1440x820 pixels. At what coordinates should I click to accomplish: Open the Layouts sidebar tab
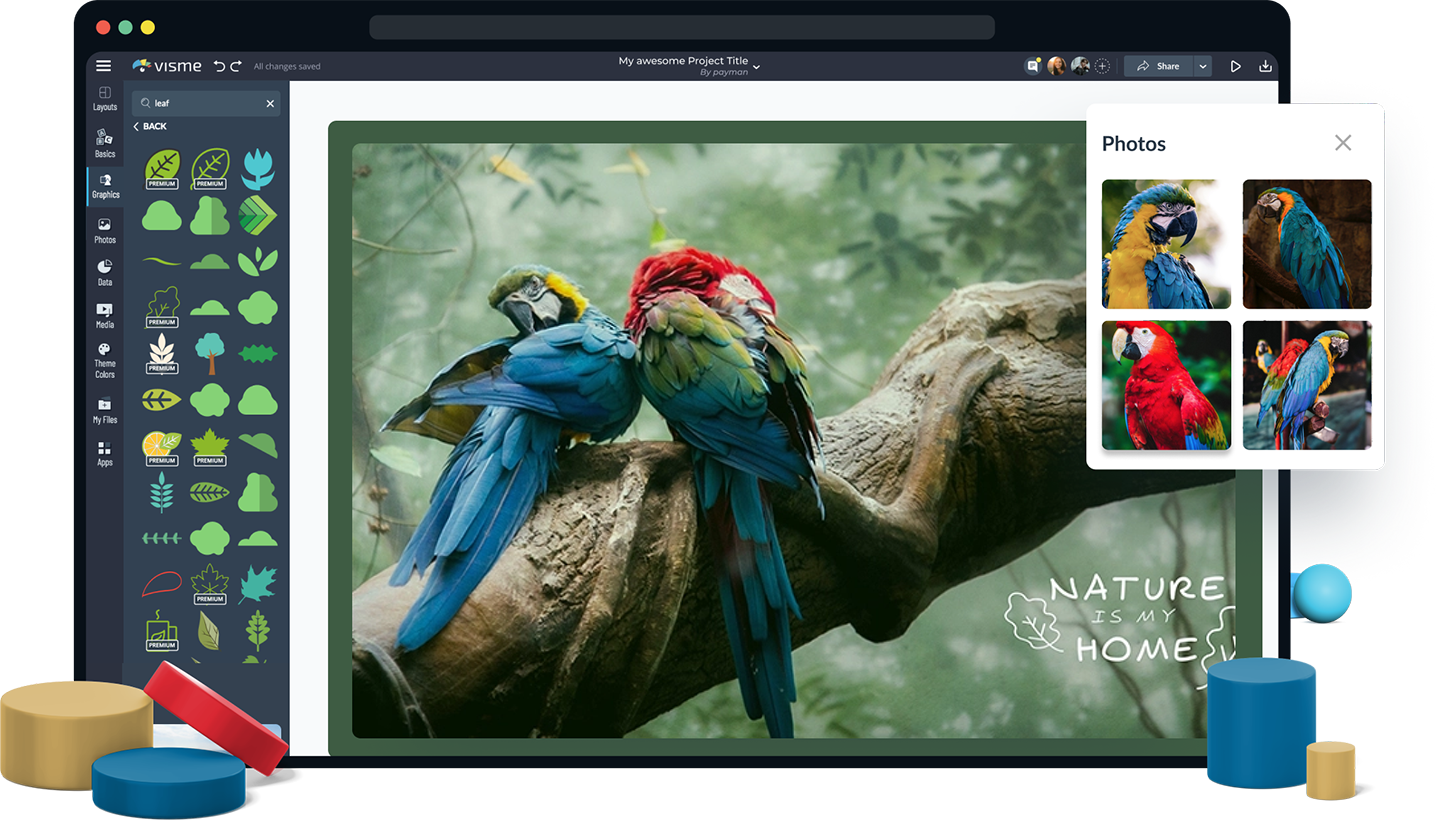105,98
